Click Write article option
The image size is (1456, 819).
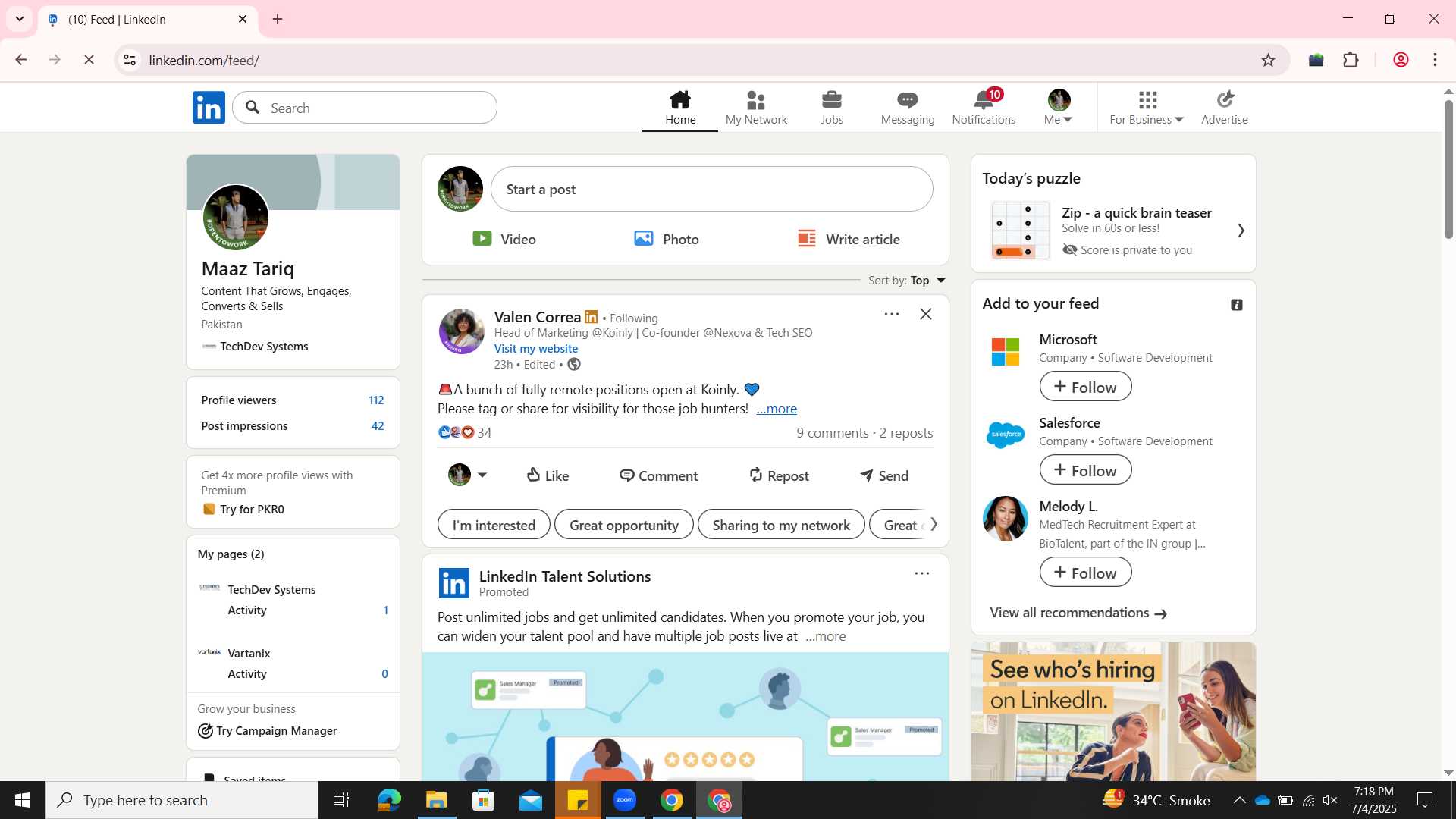849,239
